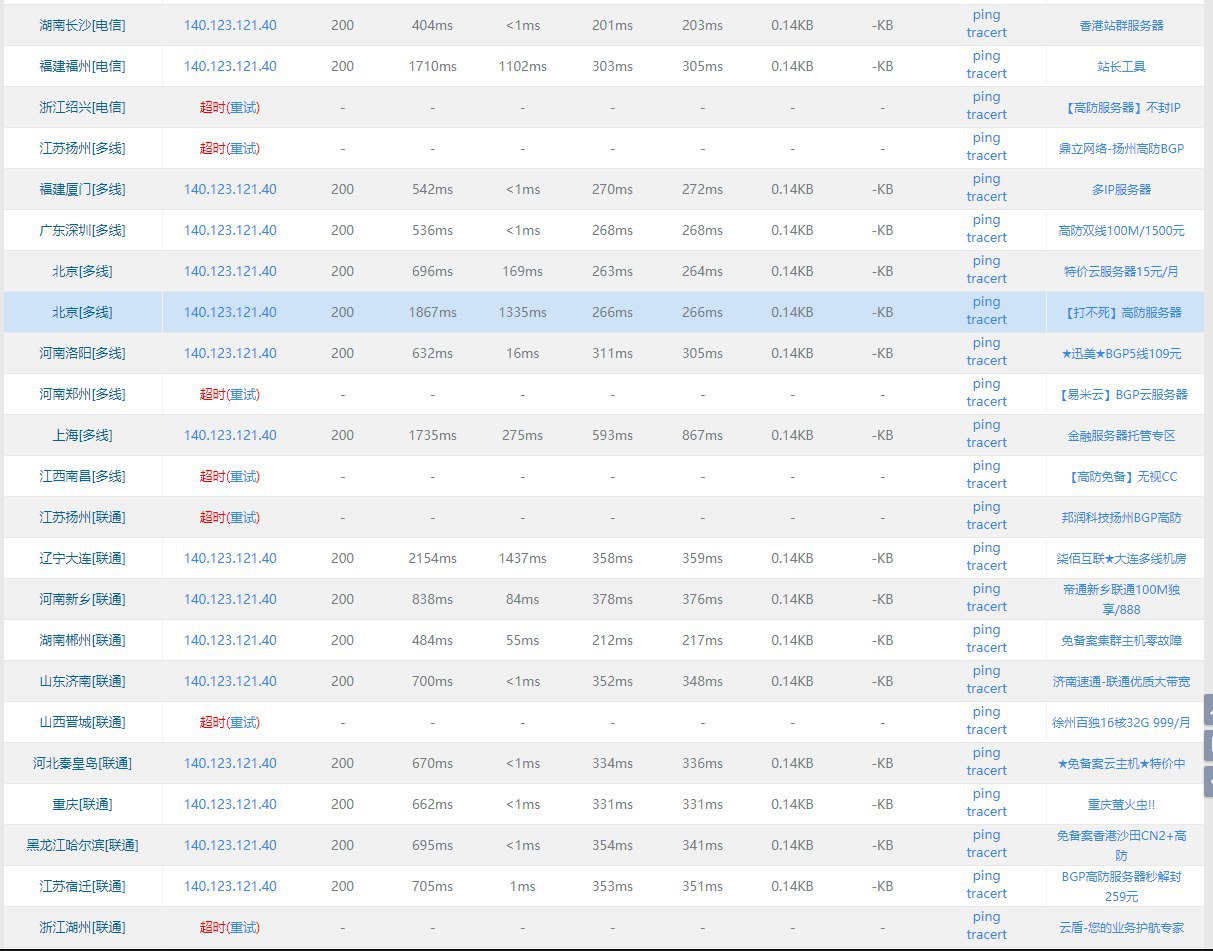The width and height of the screenshot is (1213, 951).
Task: Open the IP link for 上海[多线]
Action: click(230, 435)
